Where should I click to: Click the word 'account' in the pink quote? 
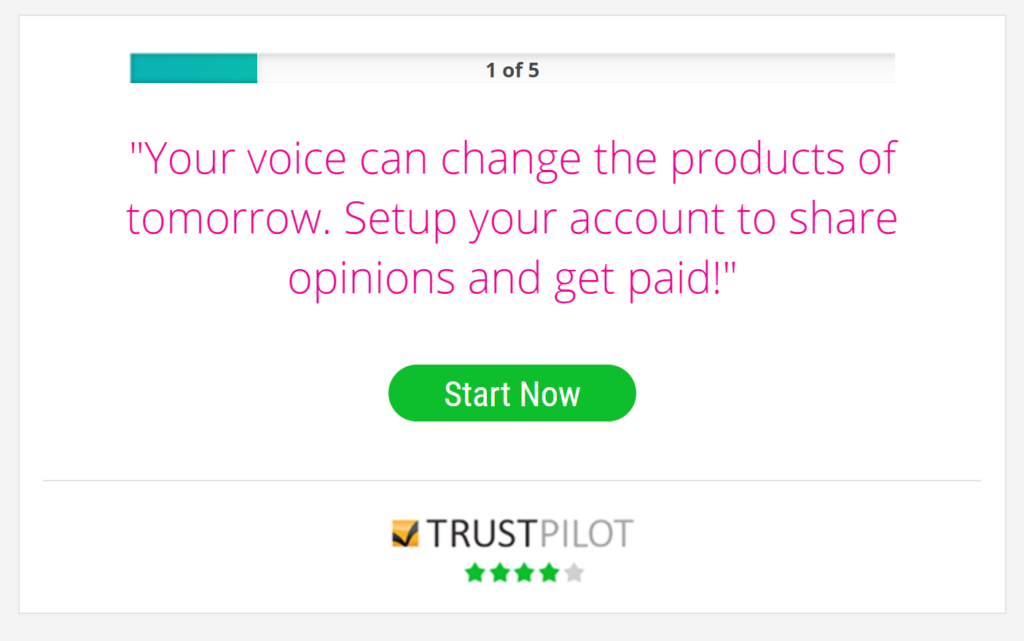pyautogui.click(x=647, y=219)
